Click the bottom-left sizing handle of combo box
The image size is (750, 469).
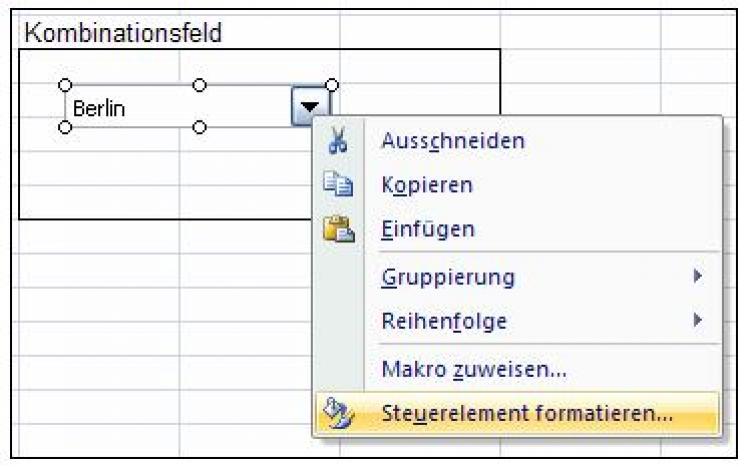click(66, 127)
